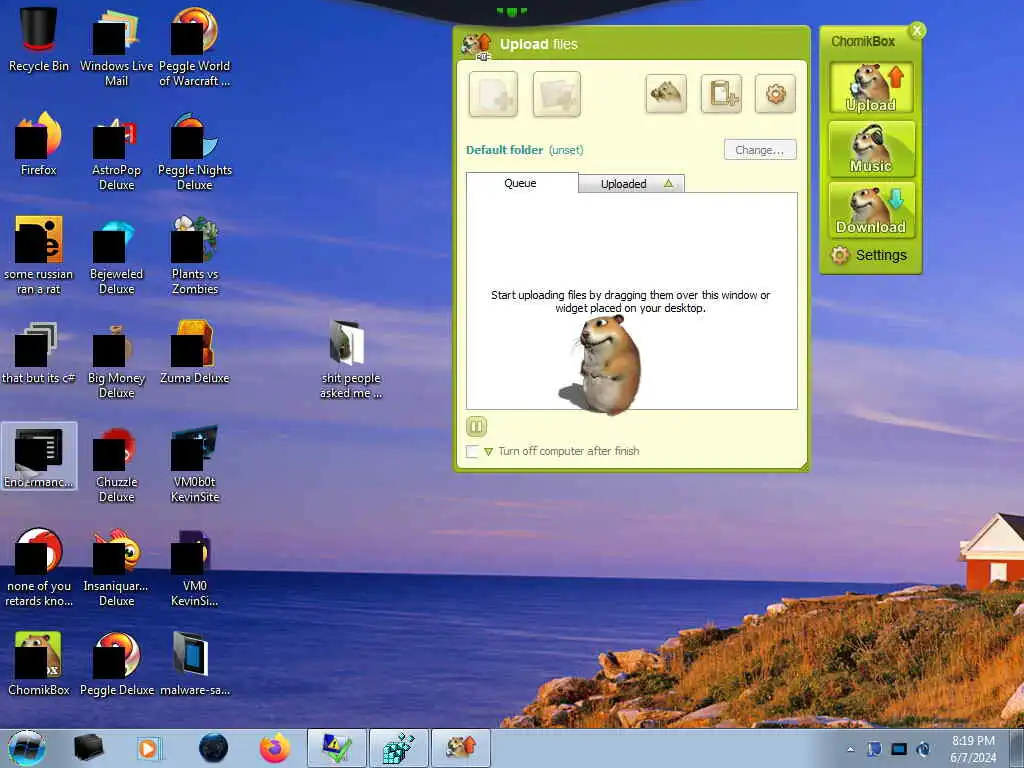Open the Windows Start menu
Viewport: 1024px width, 768px height.
27,748
